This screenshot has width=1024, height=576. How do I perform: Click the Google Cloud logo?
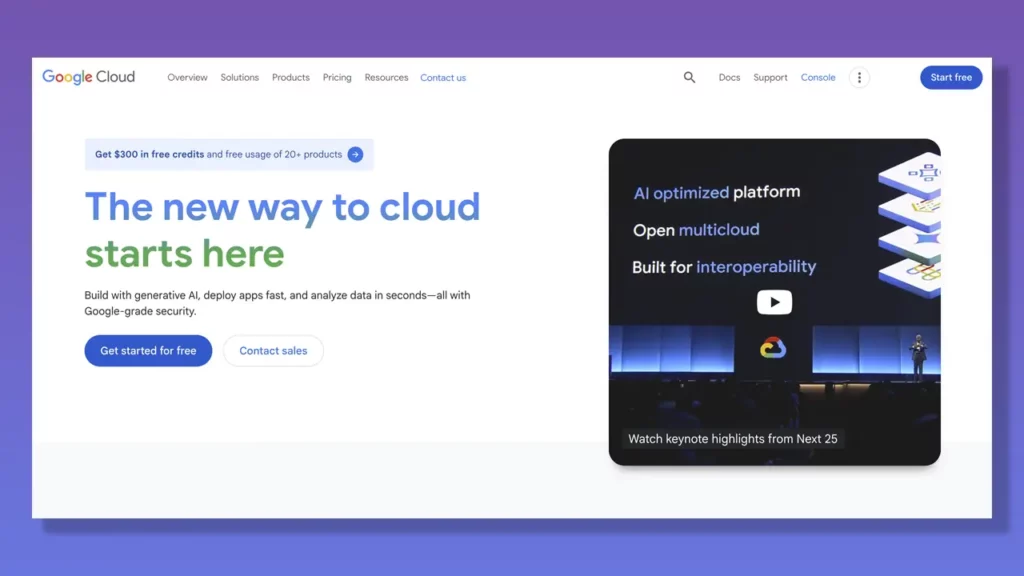click(x=88, y=76)
